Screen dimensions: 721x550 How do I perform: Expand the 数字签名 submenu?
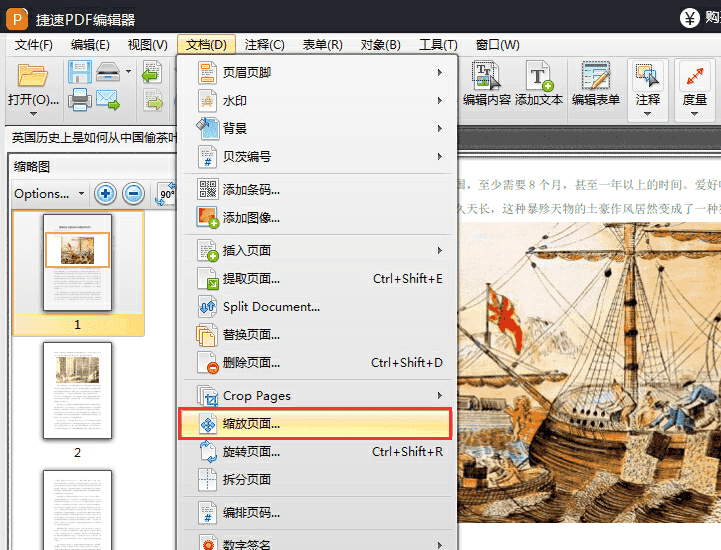[x=316, y=542]
